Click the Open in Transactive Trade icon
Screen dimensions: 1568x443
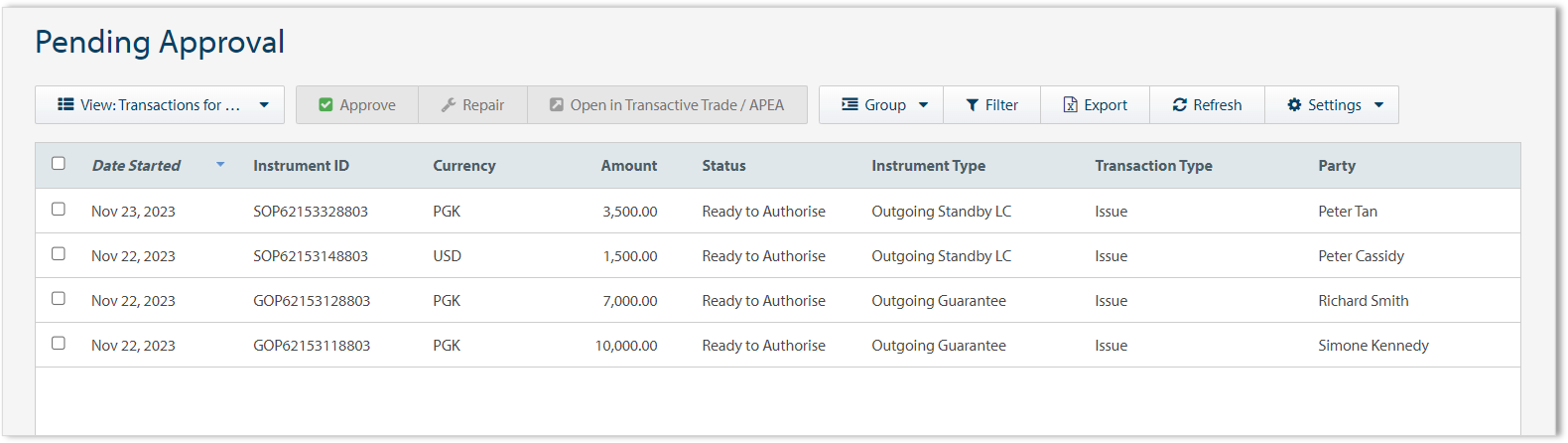[557, 105]
